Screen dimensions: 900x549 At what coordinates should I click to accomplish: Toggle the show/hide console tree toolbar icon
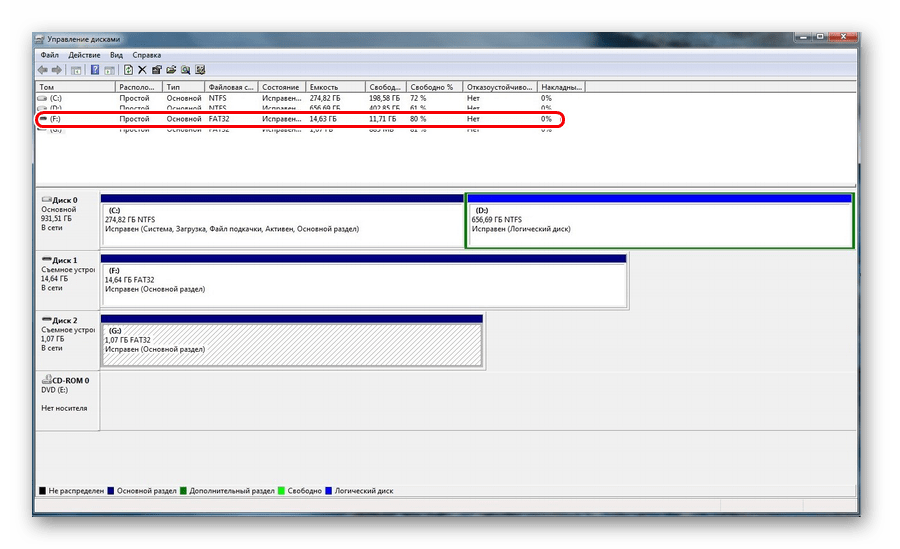(x=76, y=70)
